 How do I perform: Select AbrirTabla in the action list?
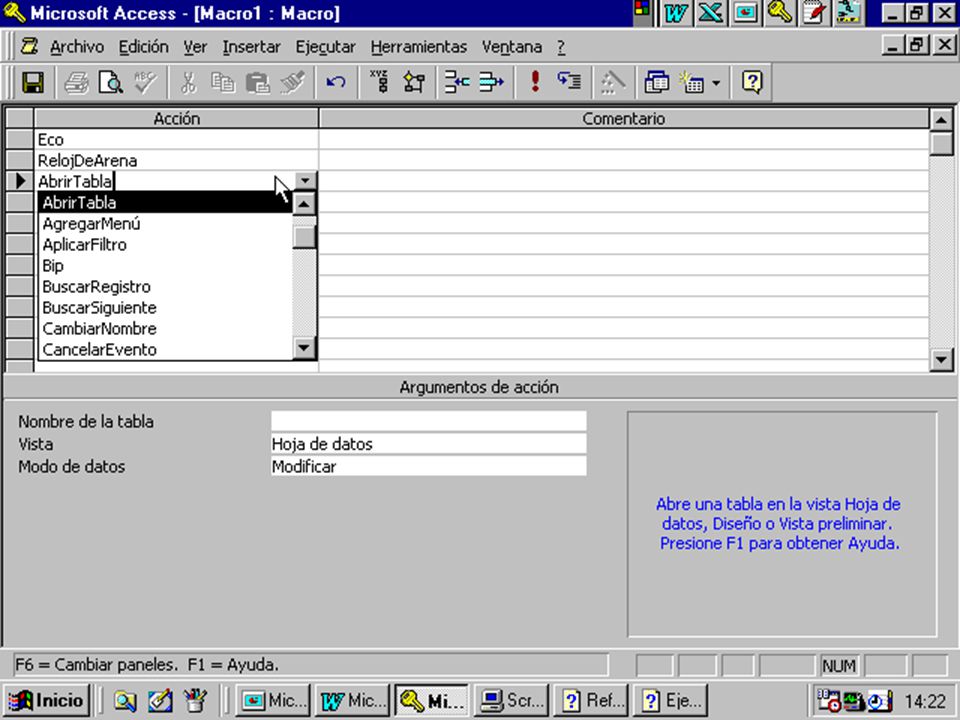[x=165, y=203]
